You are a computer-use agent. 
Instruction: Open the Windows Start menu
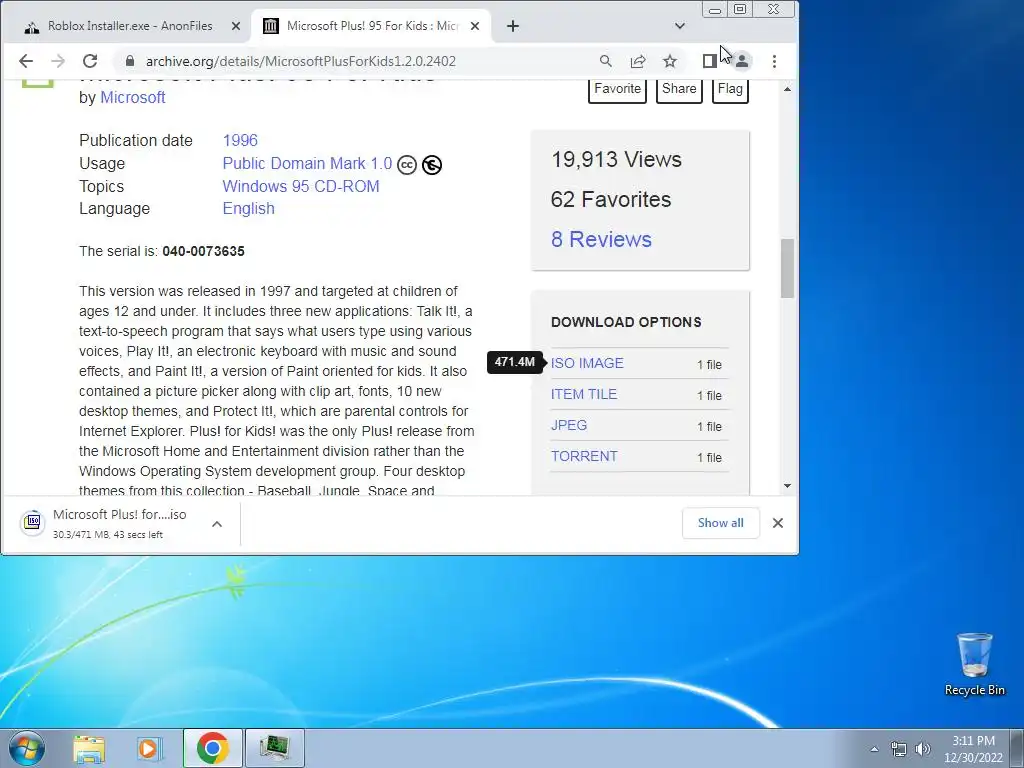(x=27, y=748)
